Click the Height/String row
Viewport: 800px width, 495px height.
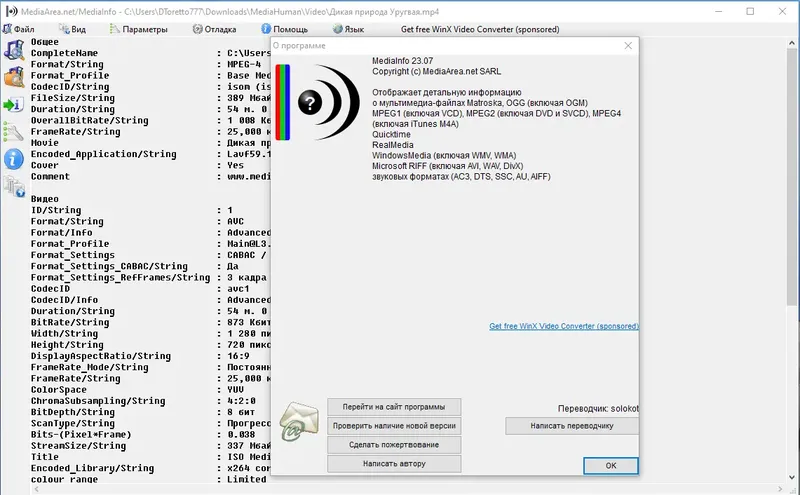pyautogui.click(x=151, y=345)
